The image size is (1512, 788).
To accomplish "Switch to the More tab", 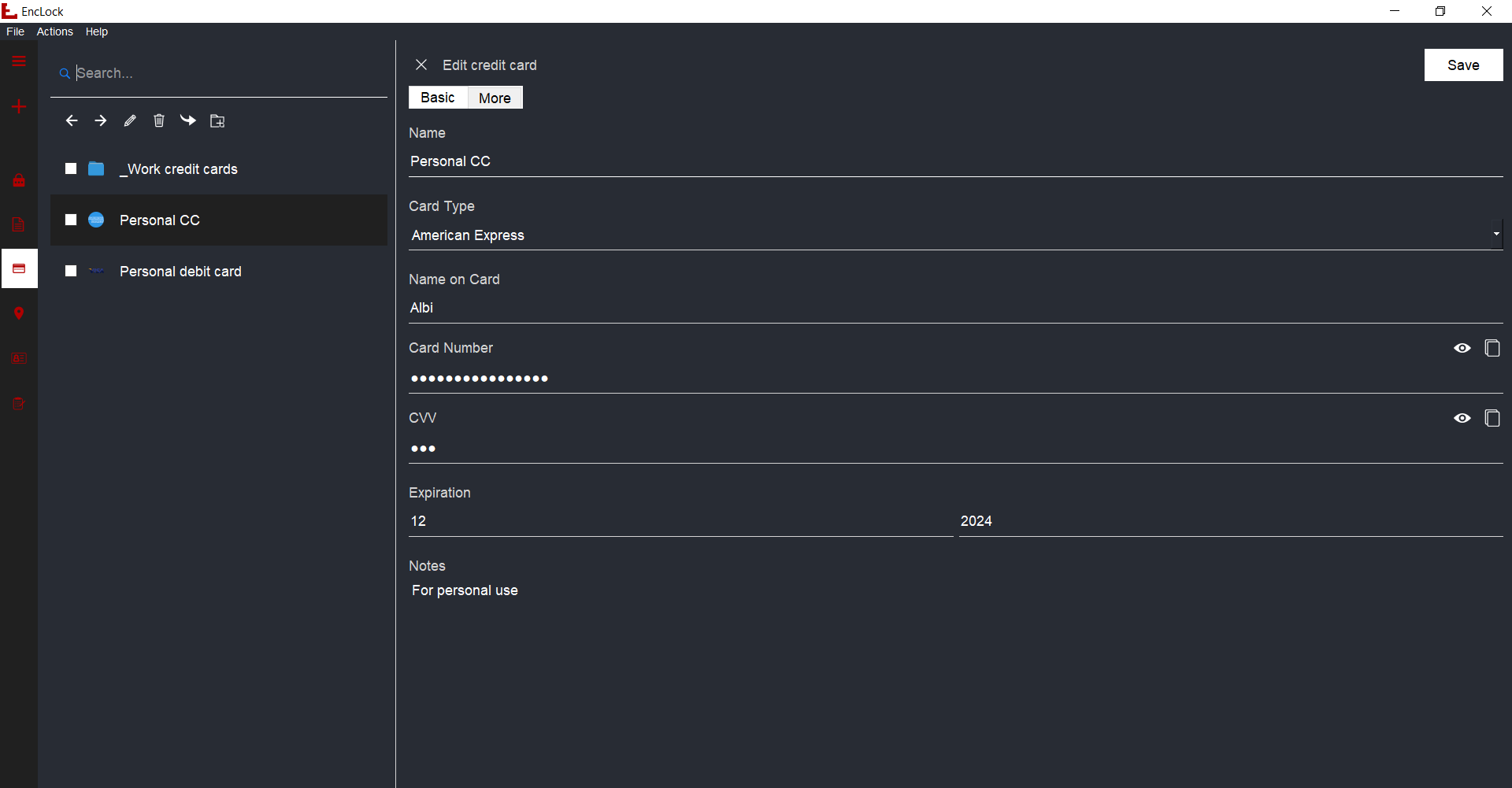I will click(x=495, y=98).
